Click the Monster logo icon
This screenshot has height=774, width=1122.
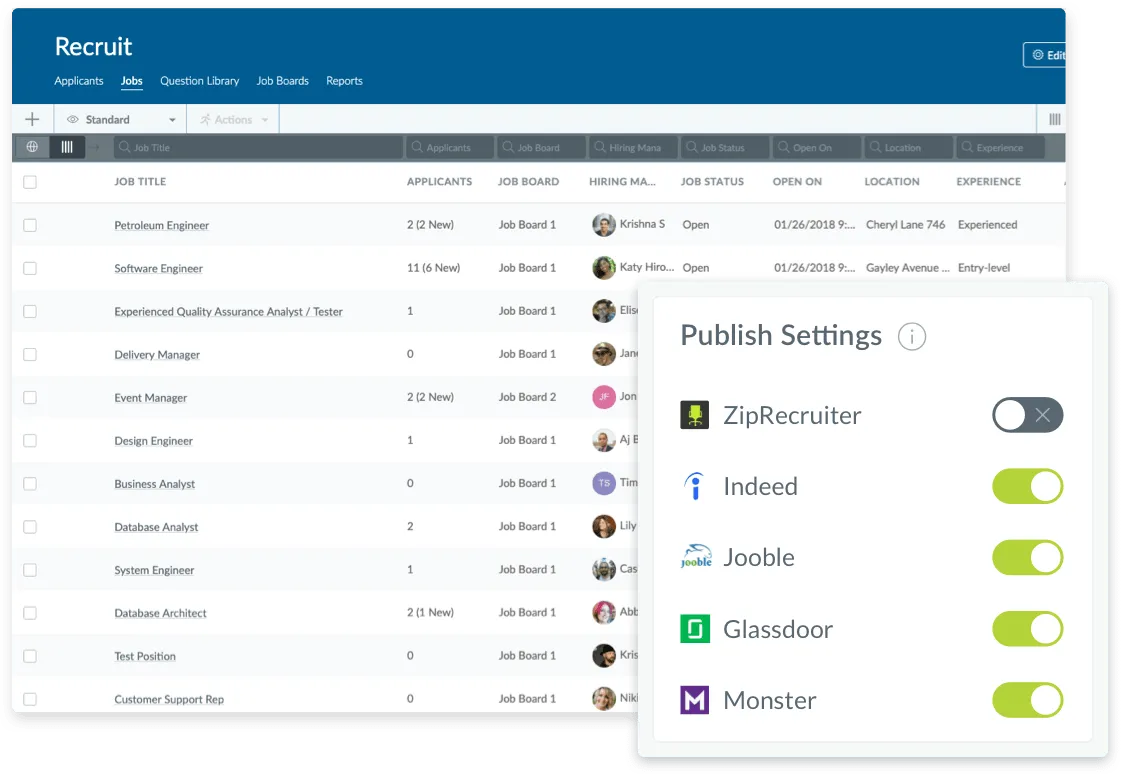tap(694, 700)
